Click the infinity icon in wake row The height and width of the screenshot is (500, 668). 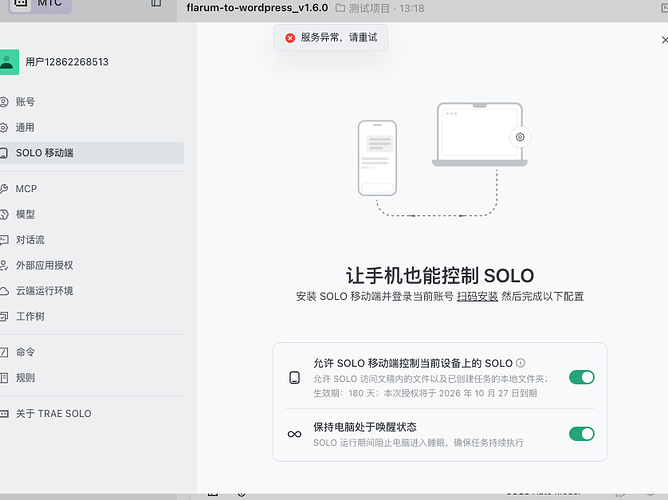tap(294, 434)
